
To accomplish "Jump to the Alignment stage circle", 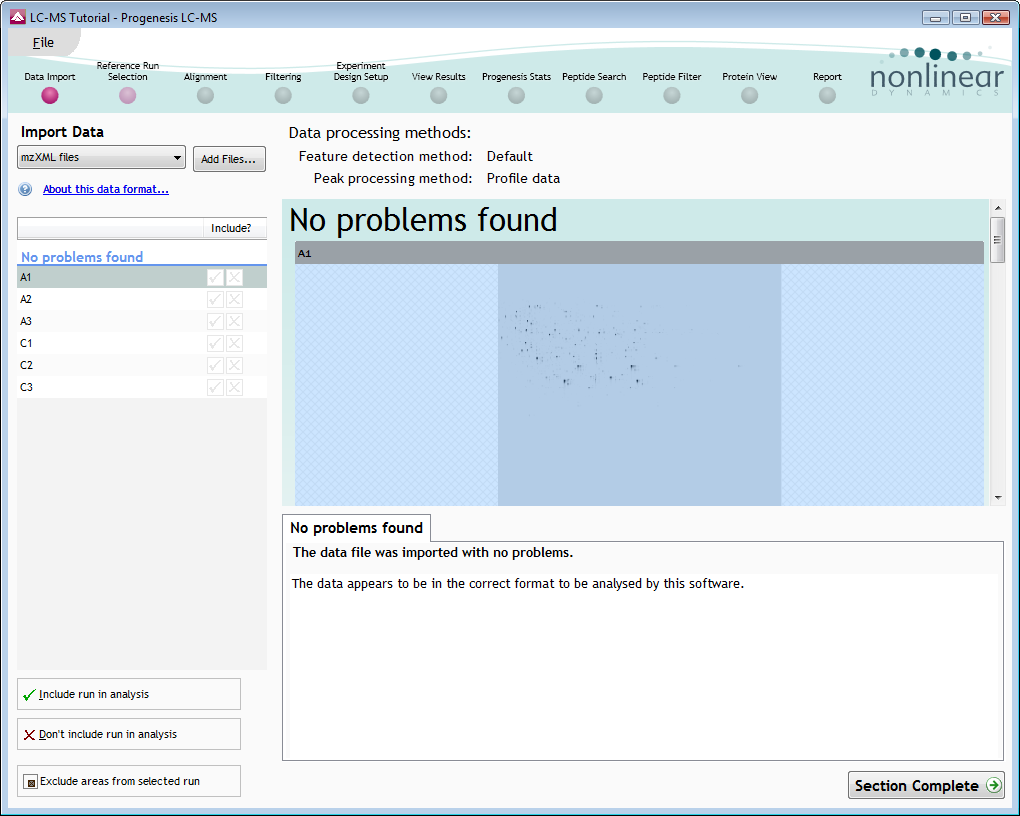I will pyautogui.click(x=205, y=96).
